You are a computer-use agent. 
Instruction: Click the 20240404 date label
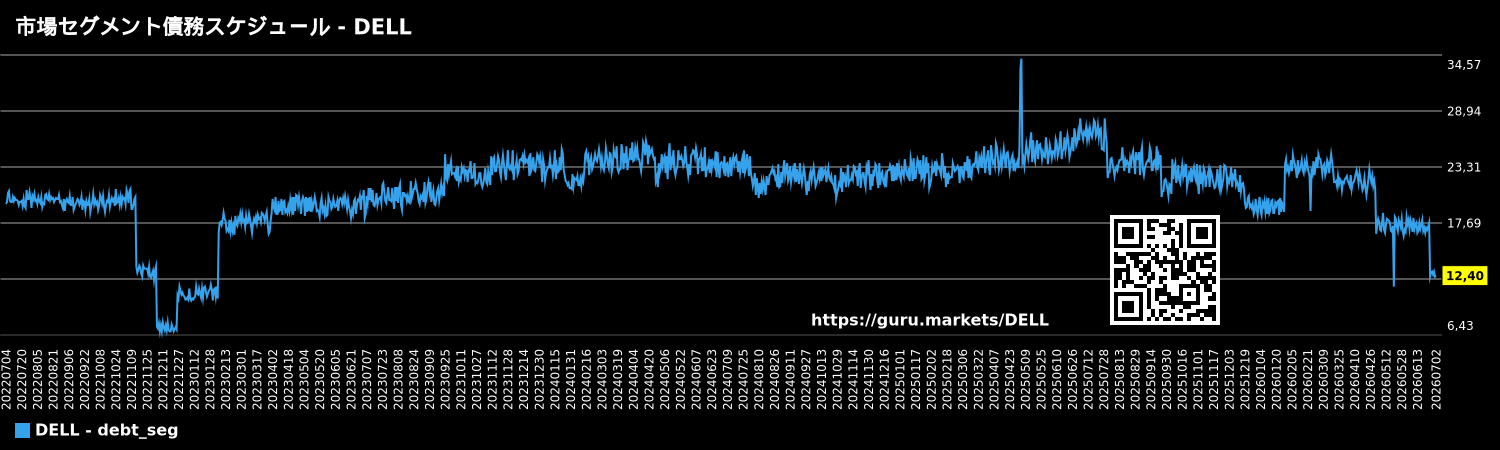[633, 378]
